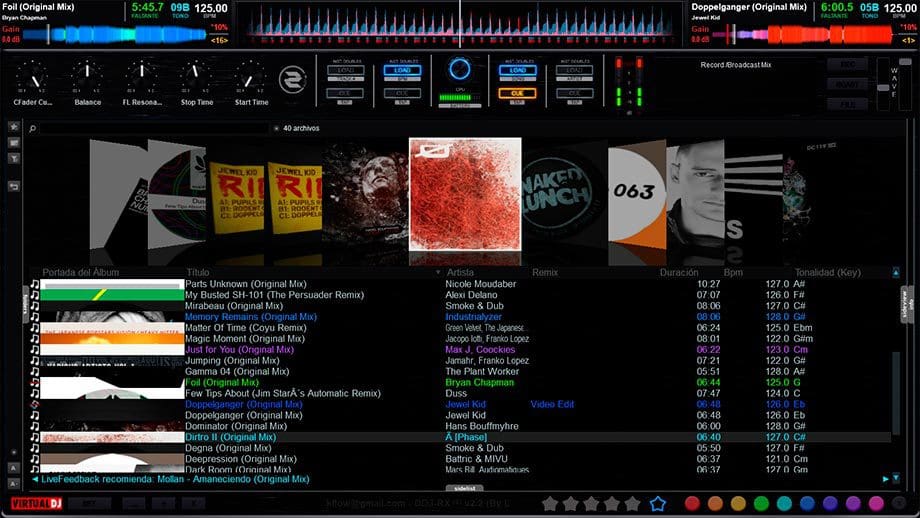
Task: Click the music note icon beside Parts Unknown
Action: [35, 284]
